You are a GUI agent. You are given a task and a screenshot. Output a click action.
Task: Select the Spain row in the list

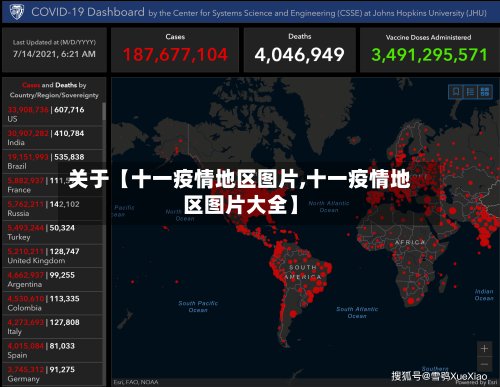pos(53,351)
